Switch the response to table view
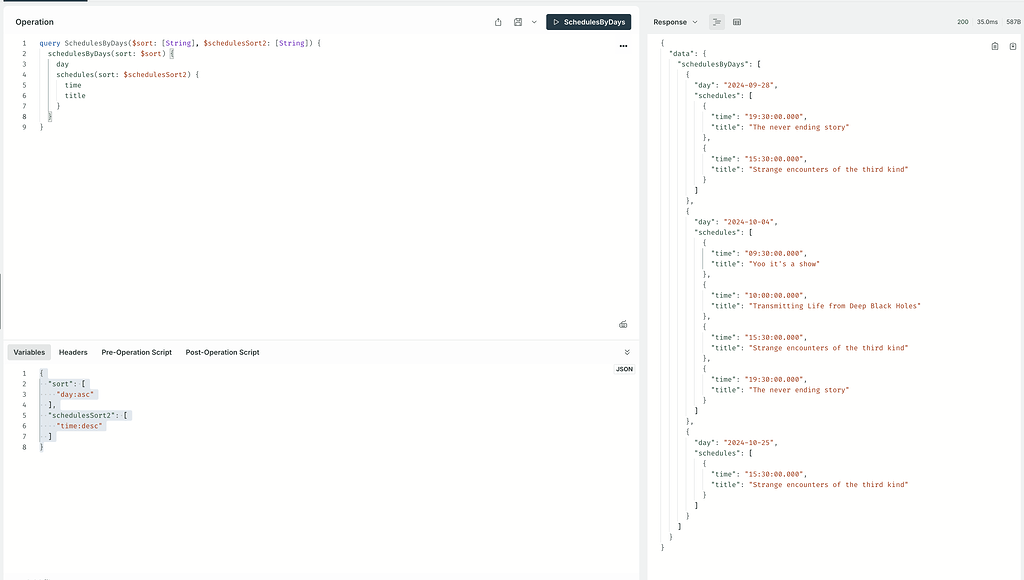The width and height of the screenshot is (1024, 580). (x=738, y=22)
